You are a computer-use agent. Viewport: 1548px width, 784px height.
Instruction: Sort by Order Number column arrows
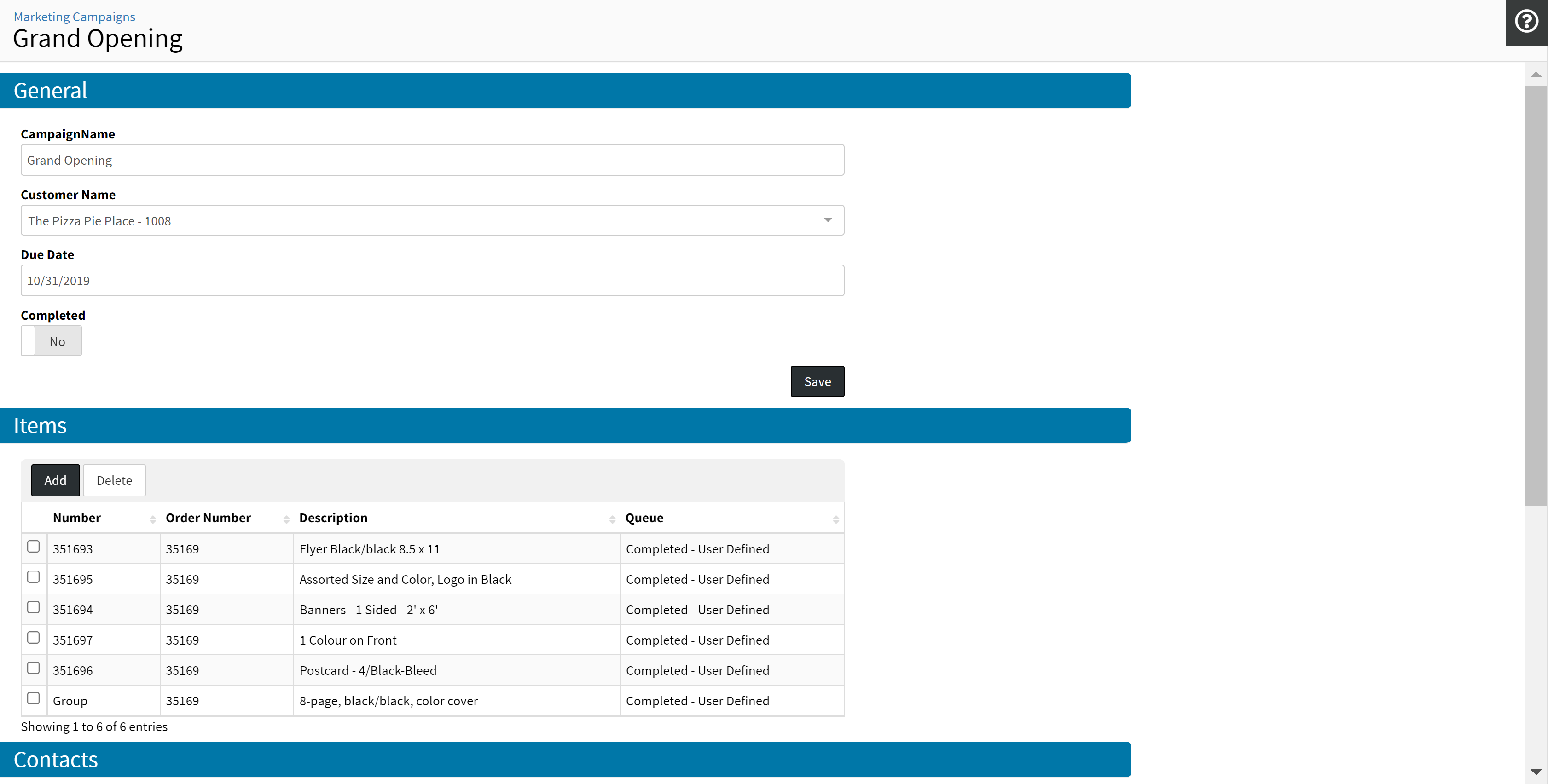(286, 519)
